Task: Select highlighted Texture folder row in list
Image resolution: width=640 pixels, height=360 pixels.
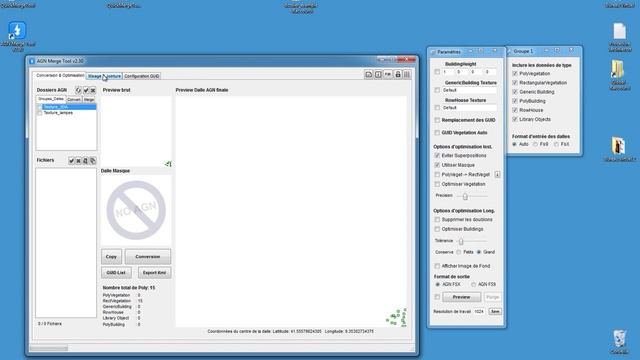Action: pos(67,107)
